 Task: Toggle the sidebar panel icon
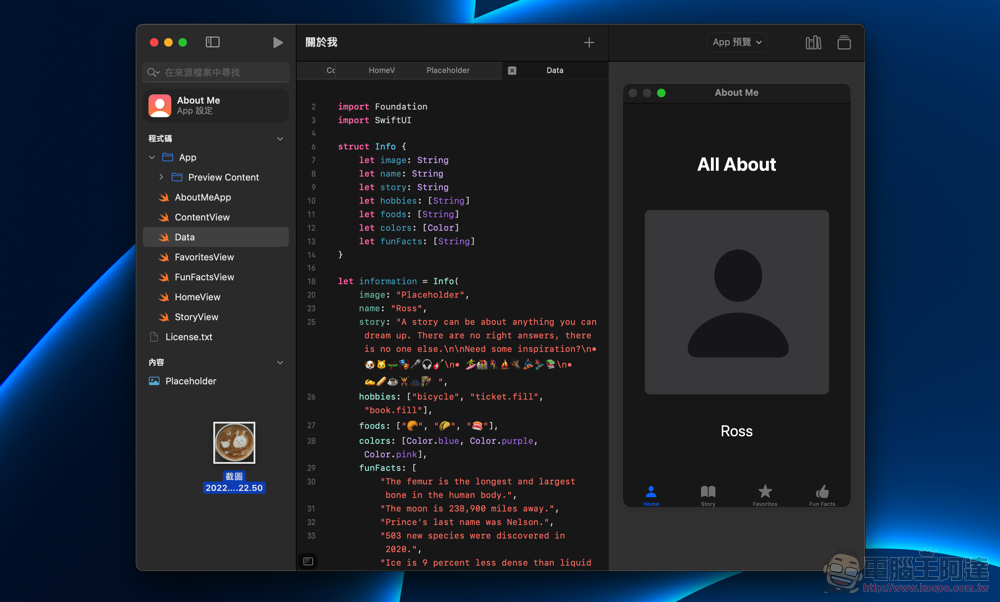point(212,42)
